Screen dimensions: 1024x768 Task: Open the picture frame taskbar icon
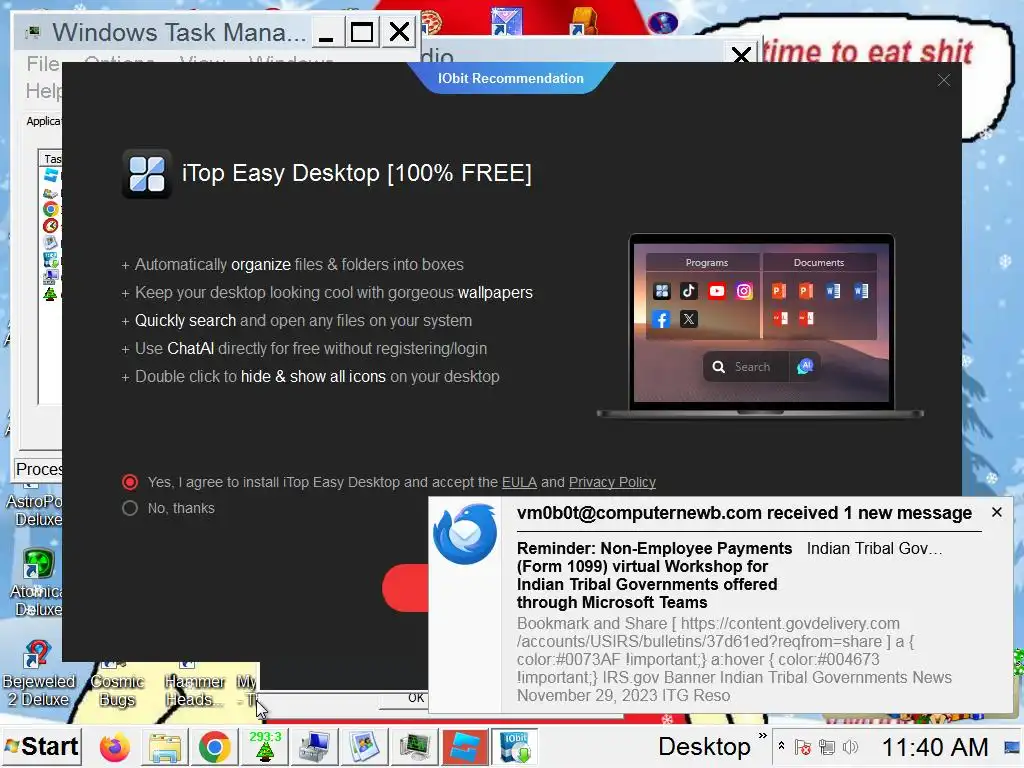point(364,747)
